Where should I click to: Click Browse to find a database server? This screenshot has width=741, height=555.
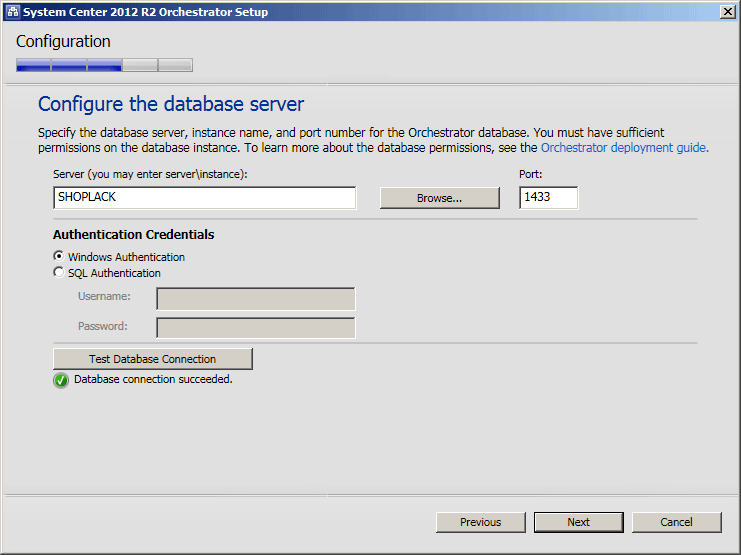tap(439, 198)
